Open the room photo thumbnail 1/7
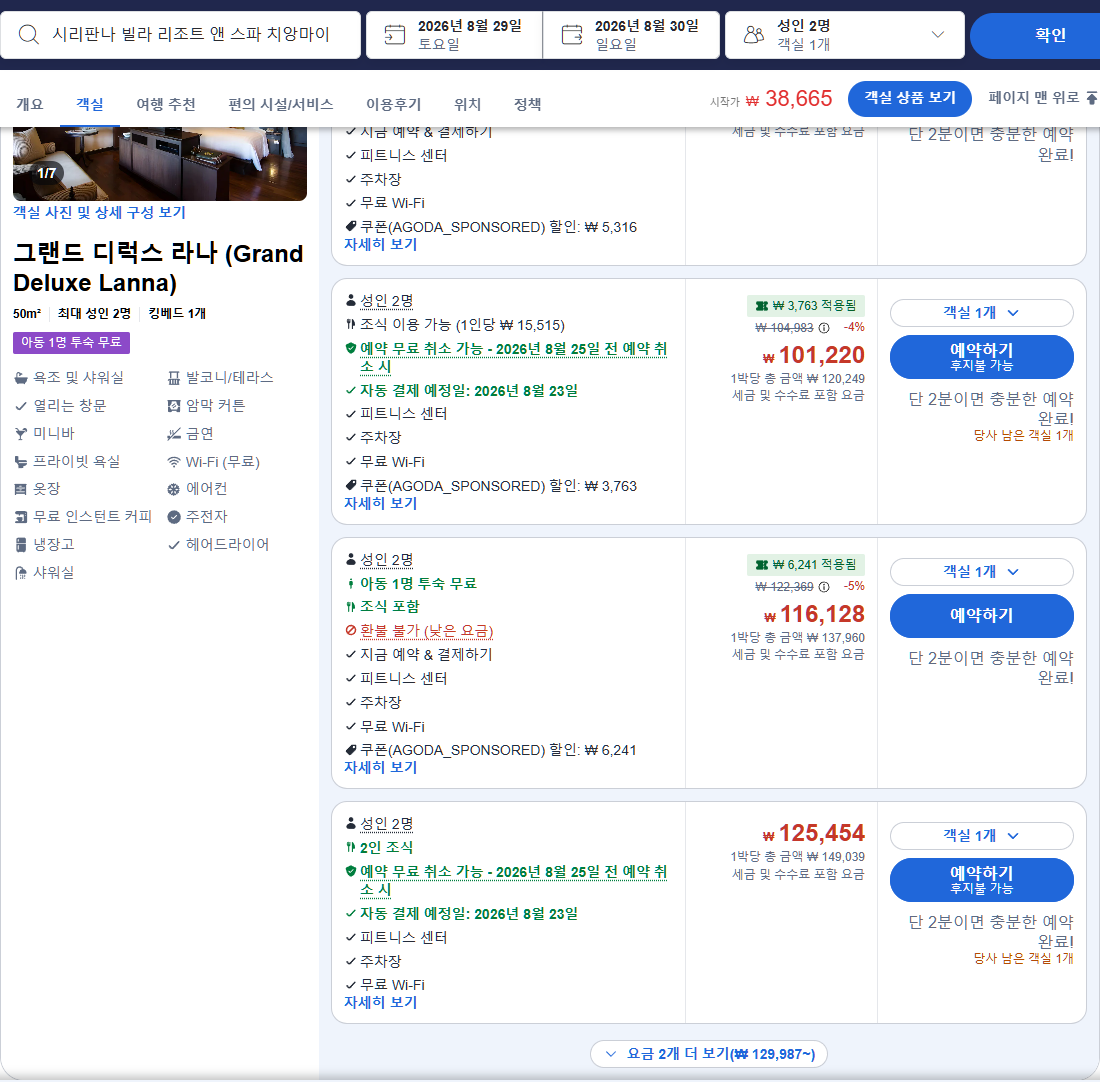This screenshot has width=1100, height=1082. [160, 163]
